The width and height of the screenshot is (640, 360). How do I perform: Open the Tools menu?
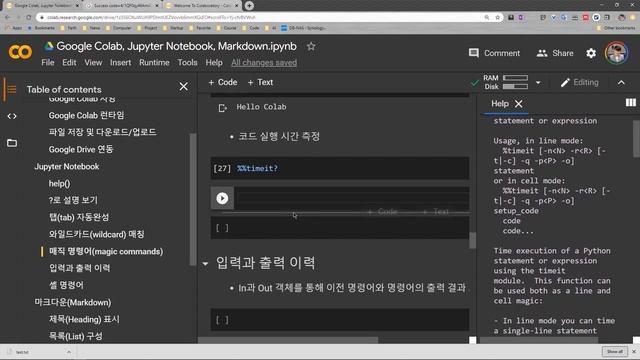pos(187,62)
